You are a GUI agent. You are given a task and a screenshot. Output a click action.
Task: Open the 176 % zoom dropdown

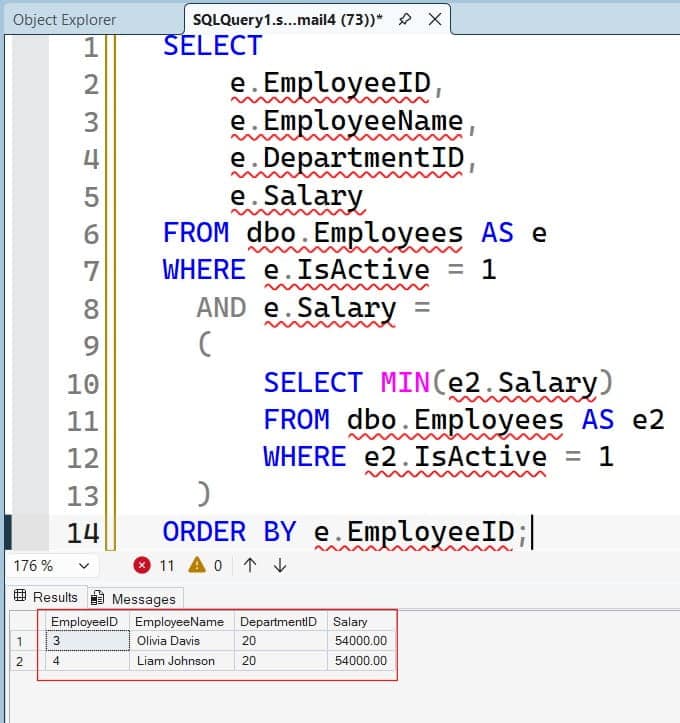point(51,565)
